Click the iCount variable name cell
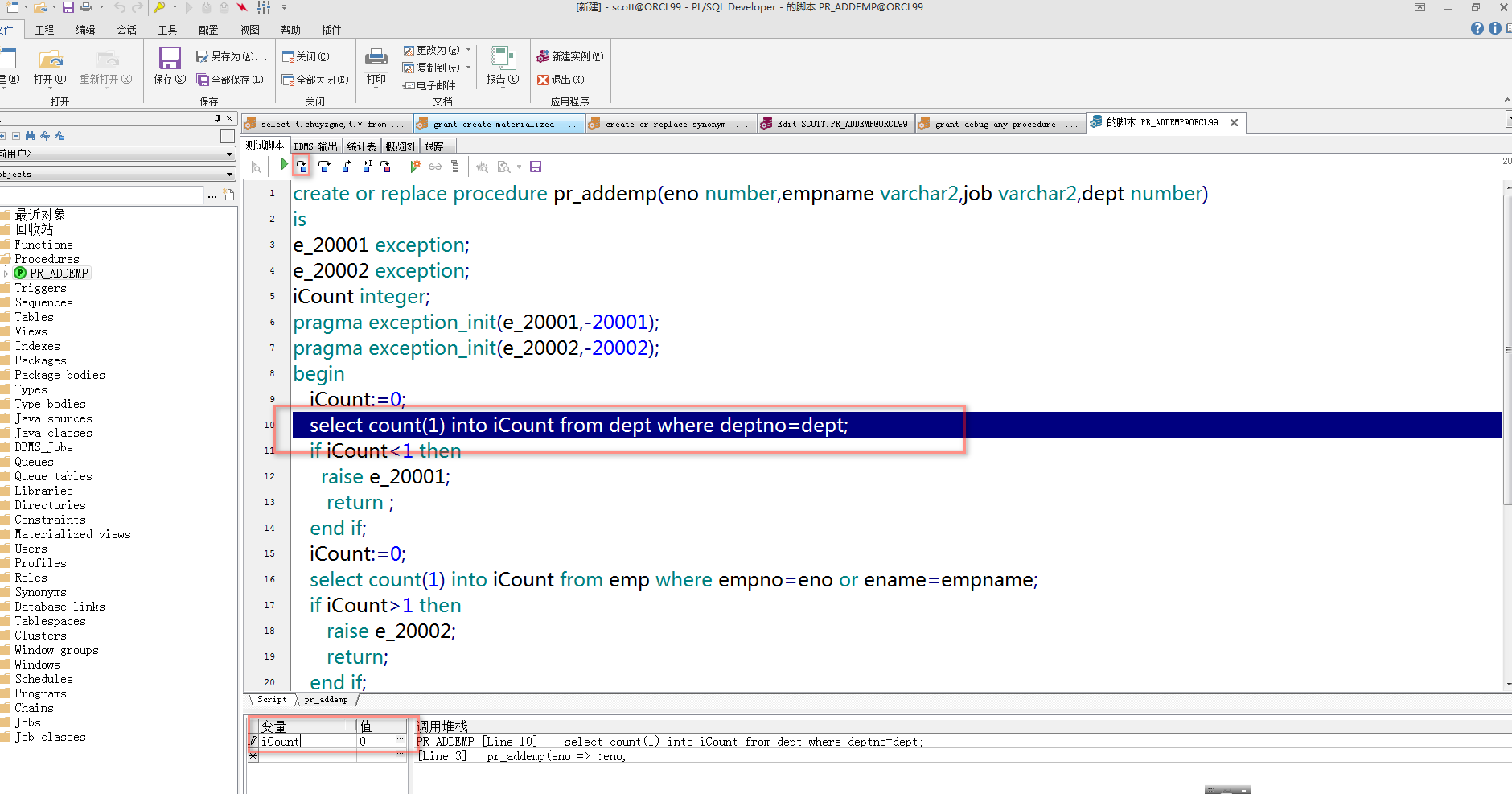 pyautogui.click(x=308, y=742)
